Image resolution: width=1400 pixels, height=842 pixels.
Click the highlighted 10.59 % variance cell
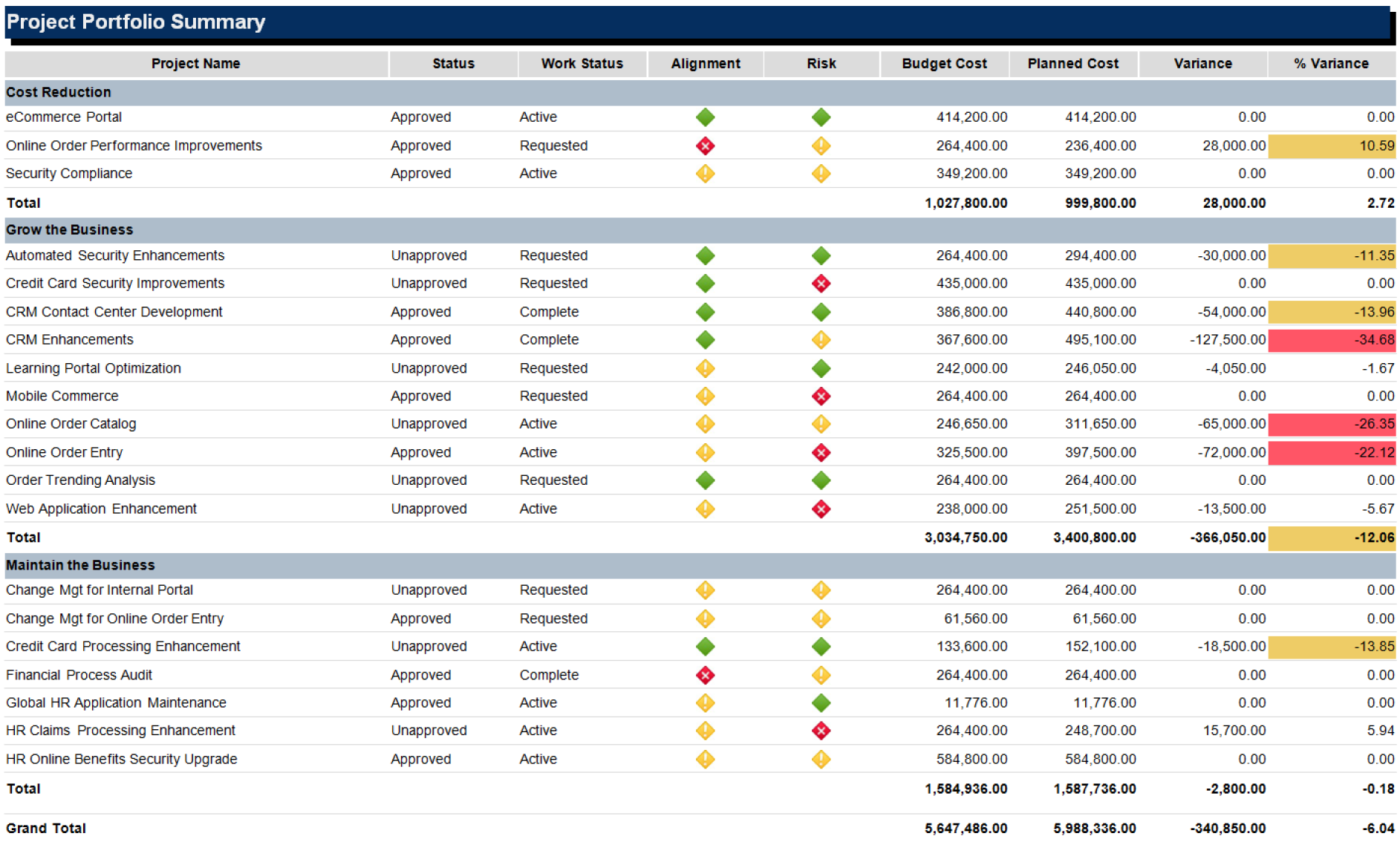[x=1332, y=146]
